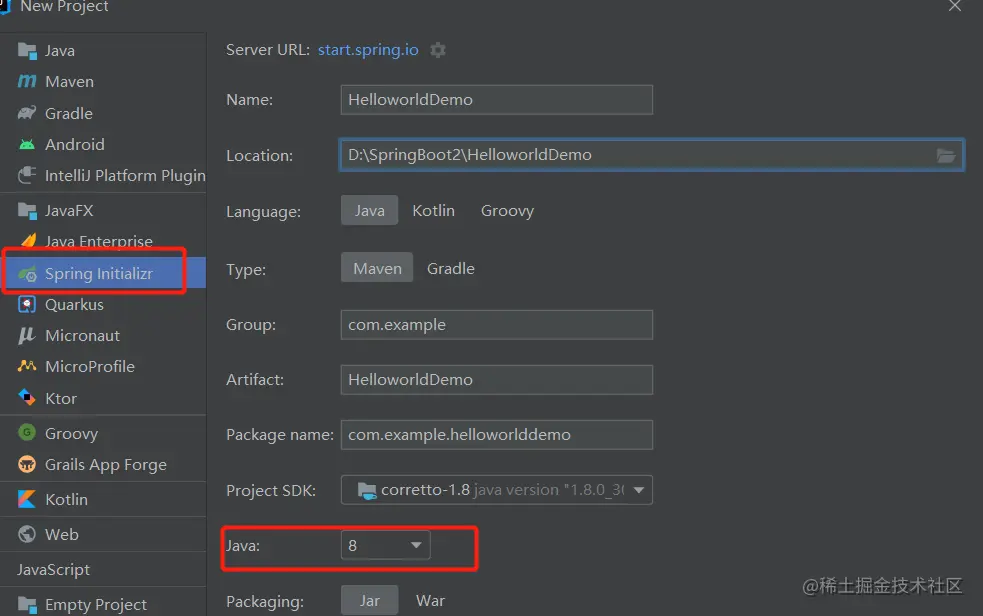Select the Java project type icon
This screenshot has height=616, width=983.
27,51
